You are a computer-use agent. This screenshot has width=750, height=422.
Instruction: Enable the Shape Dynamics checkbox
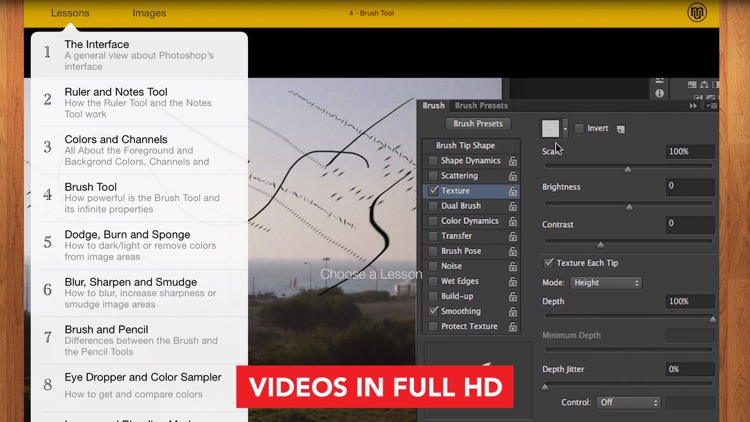(x=433, y=161)
